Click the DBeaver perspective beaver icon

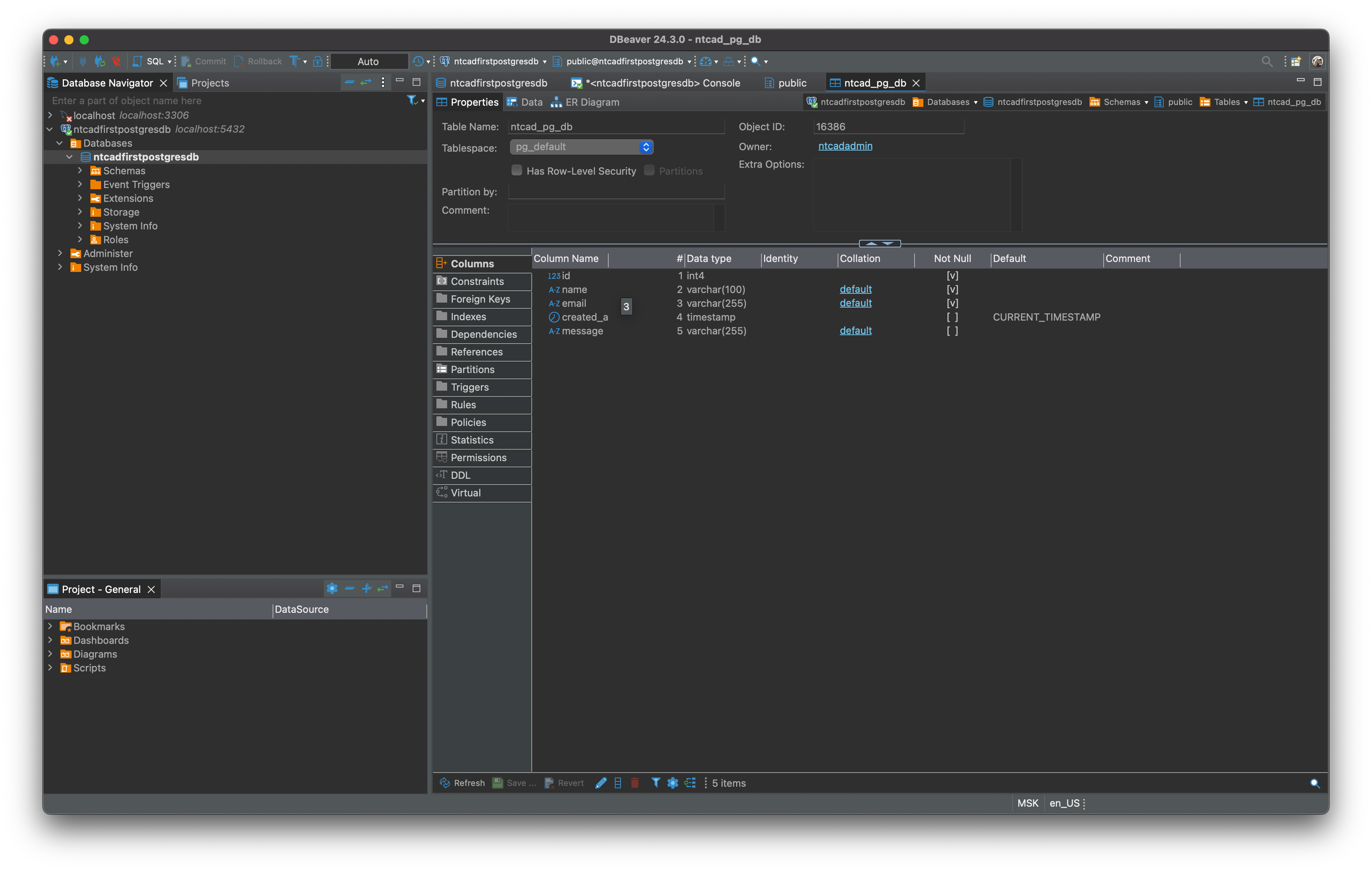coord(1317,61)
